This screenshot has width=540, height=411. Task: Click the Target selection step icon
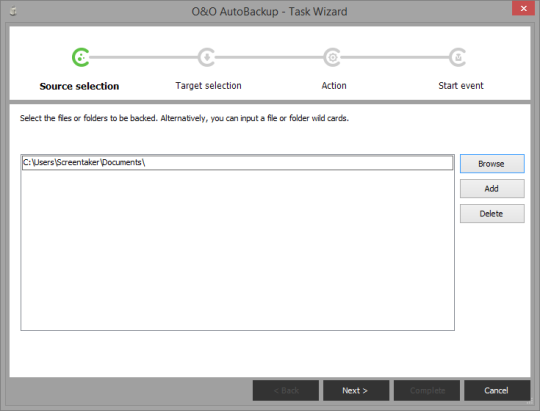point(207,57)
